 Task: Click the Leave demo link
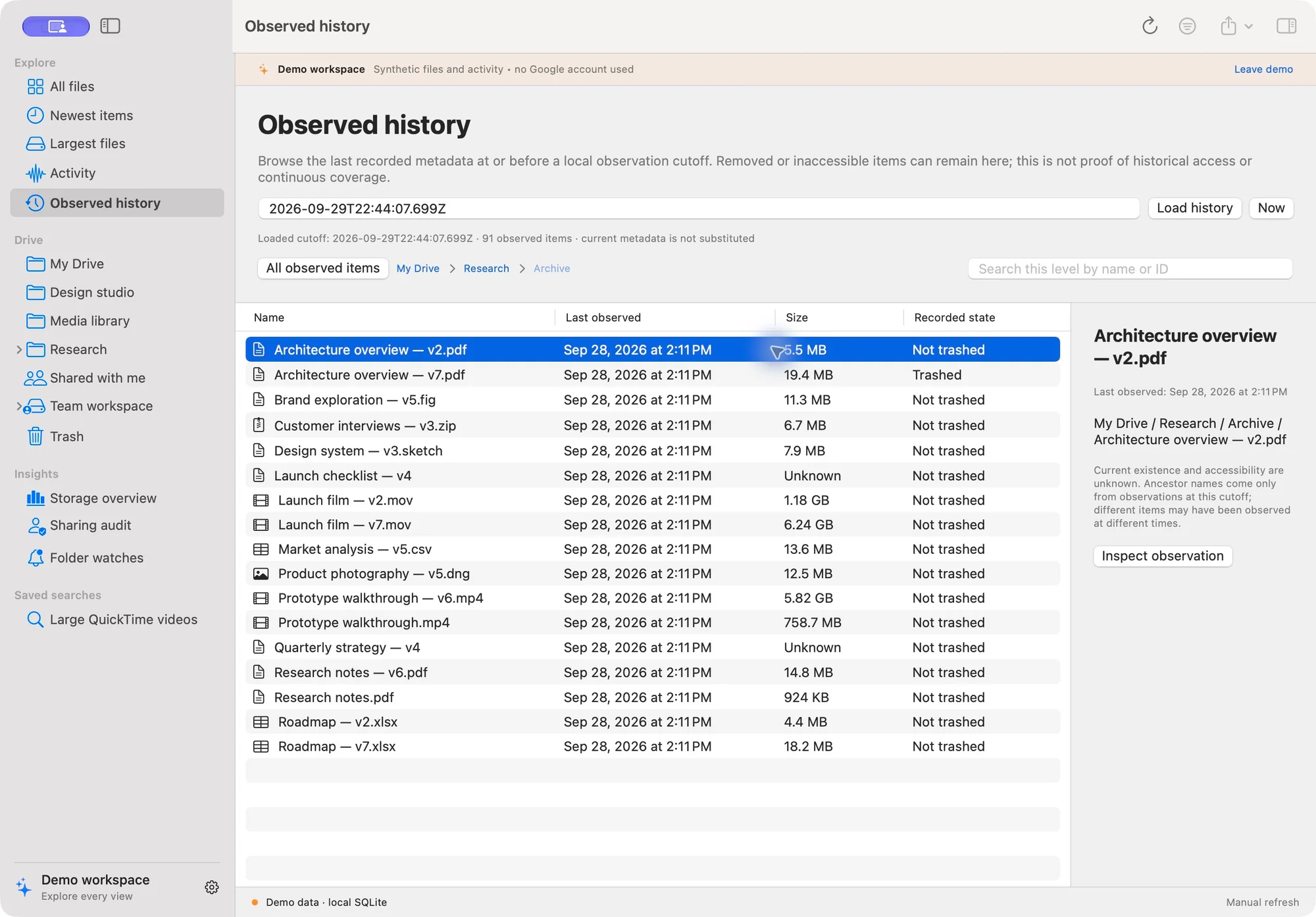1263,69
